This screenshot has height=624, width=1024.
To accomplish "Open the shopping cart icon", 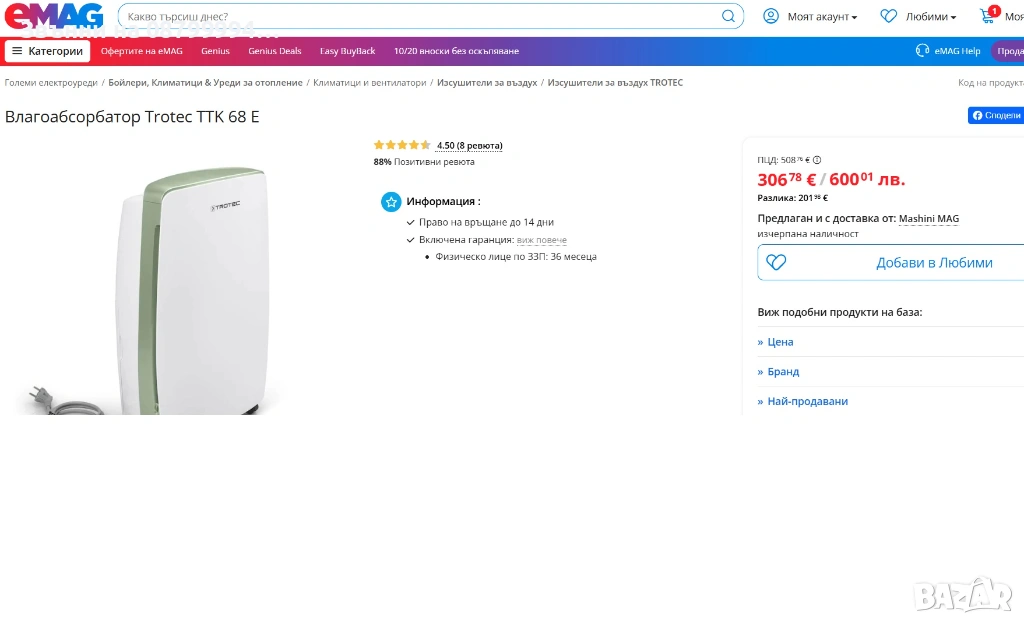I will point(988,16).
